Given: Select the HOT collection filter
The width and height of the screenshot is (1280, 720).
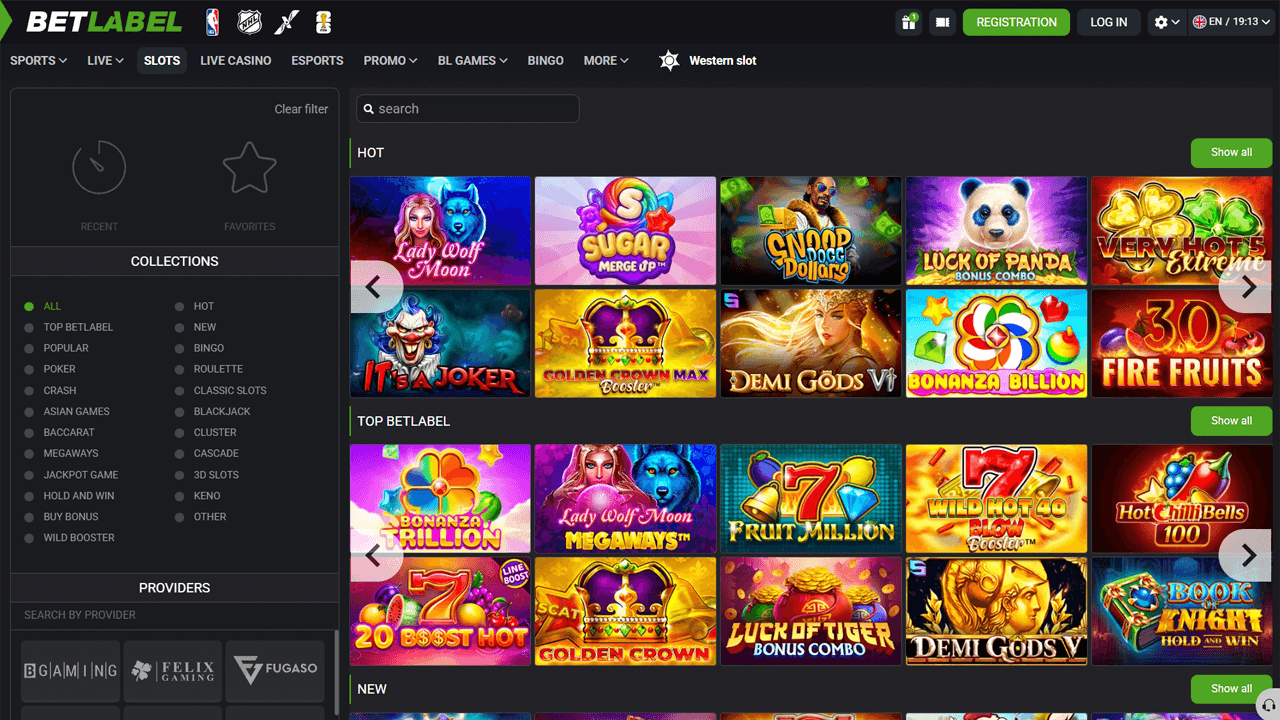Looking at the screenshot, I should tap(195, 306).
